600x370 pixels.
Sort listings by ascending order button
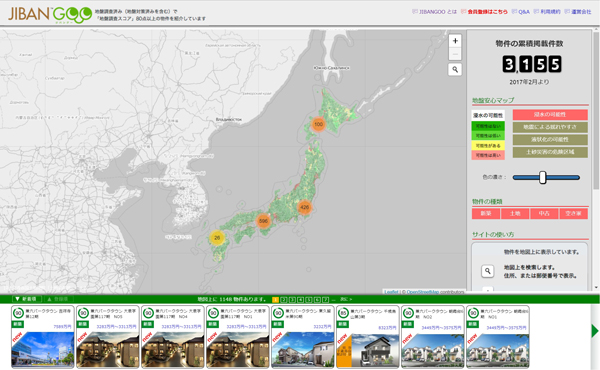[58, 299]
